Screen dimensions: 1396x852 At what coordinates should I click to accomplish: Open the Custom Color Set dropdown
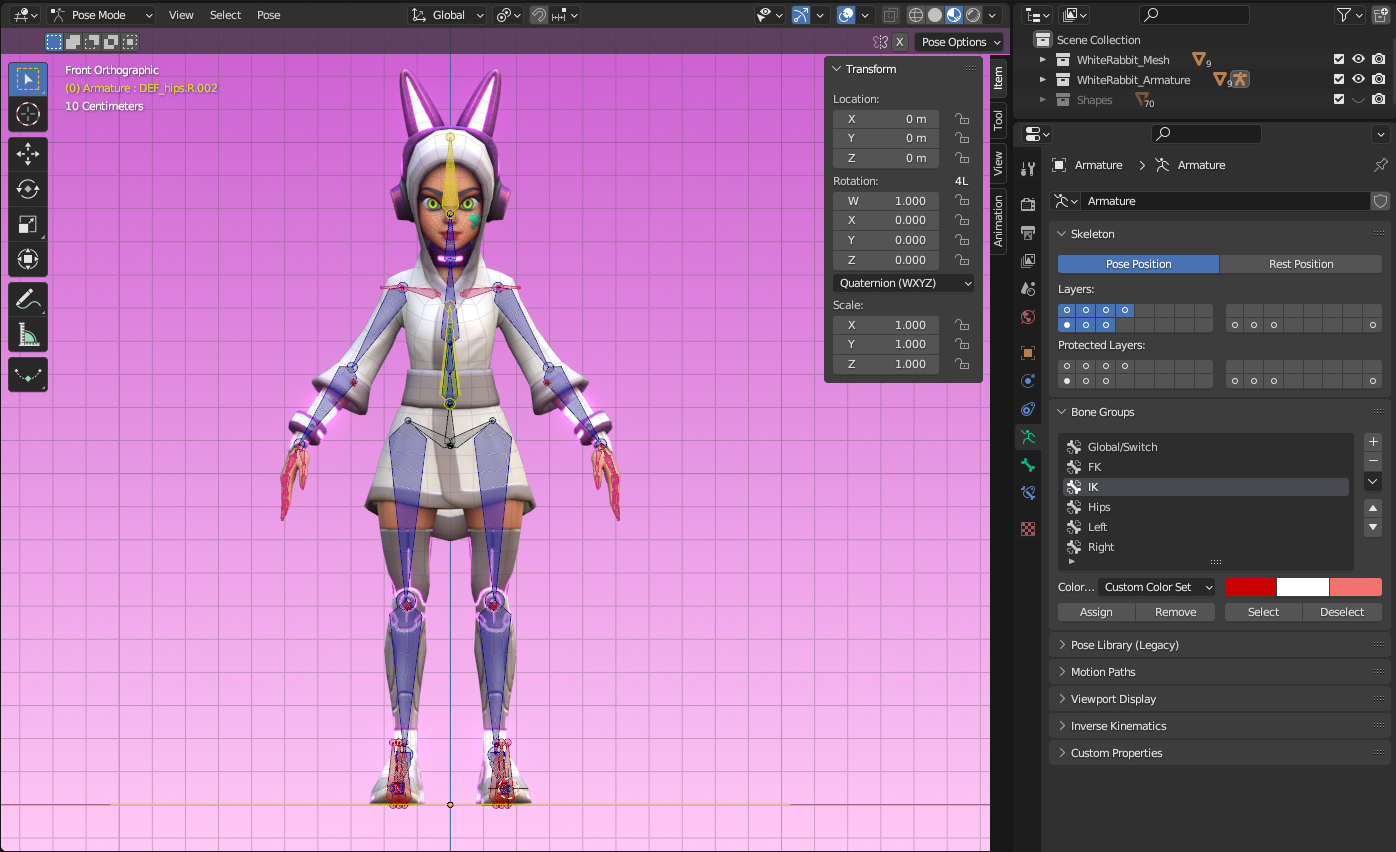pos(1157,587)
